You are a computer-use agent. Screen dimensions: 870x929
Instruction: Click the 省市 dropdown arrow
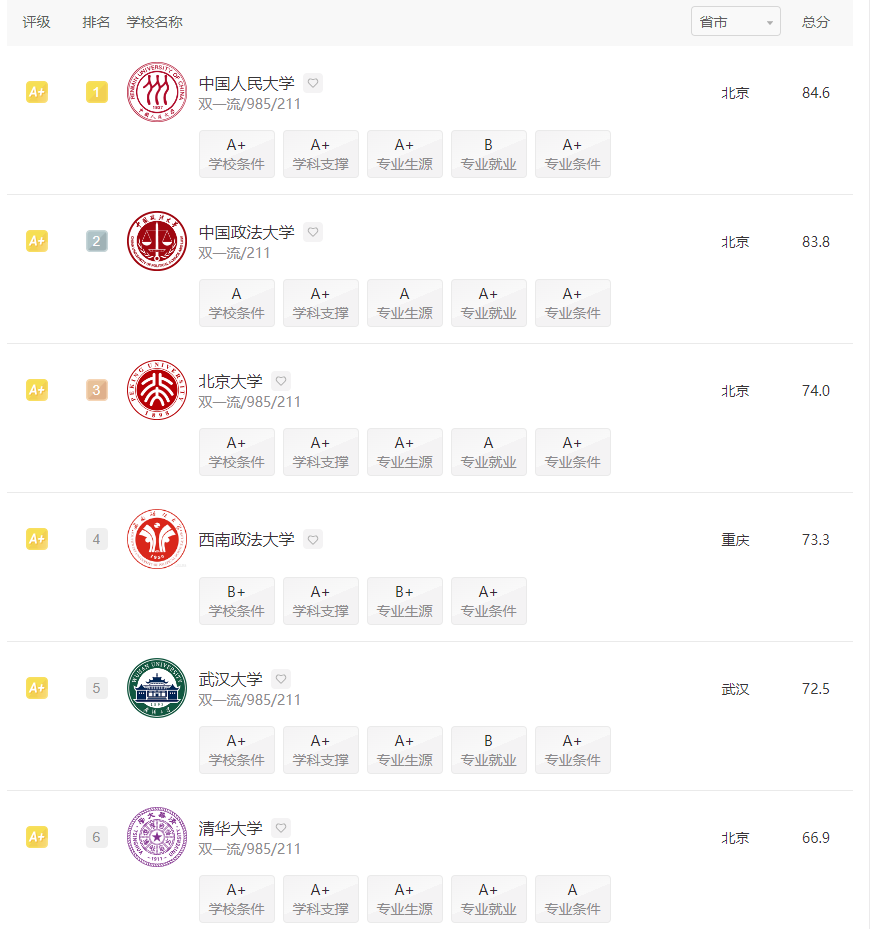pyautogui.click(x=770, y=23)
